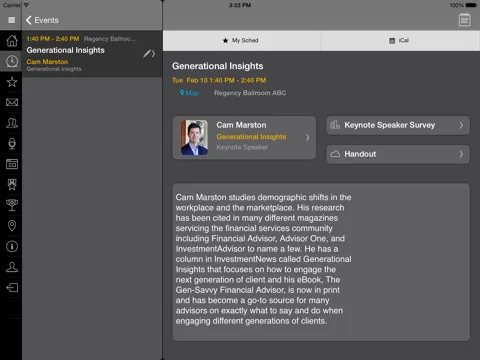Click the Map link
This screenshot has width=480, height=360.
(x=192, y=93)
